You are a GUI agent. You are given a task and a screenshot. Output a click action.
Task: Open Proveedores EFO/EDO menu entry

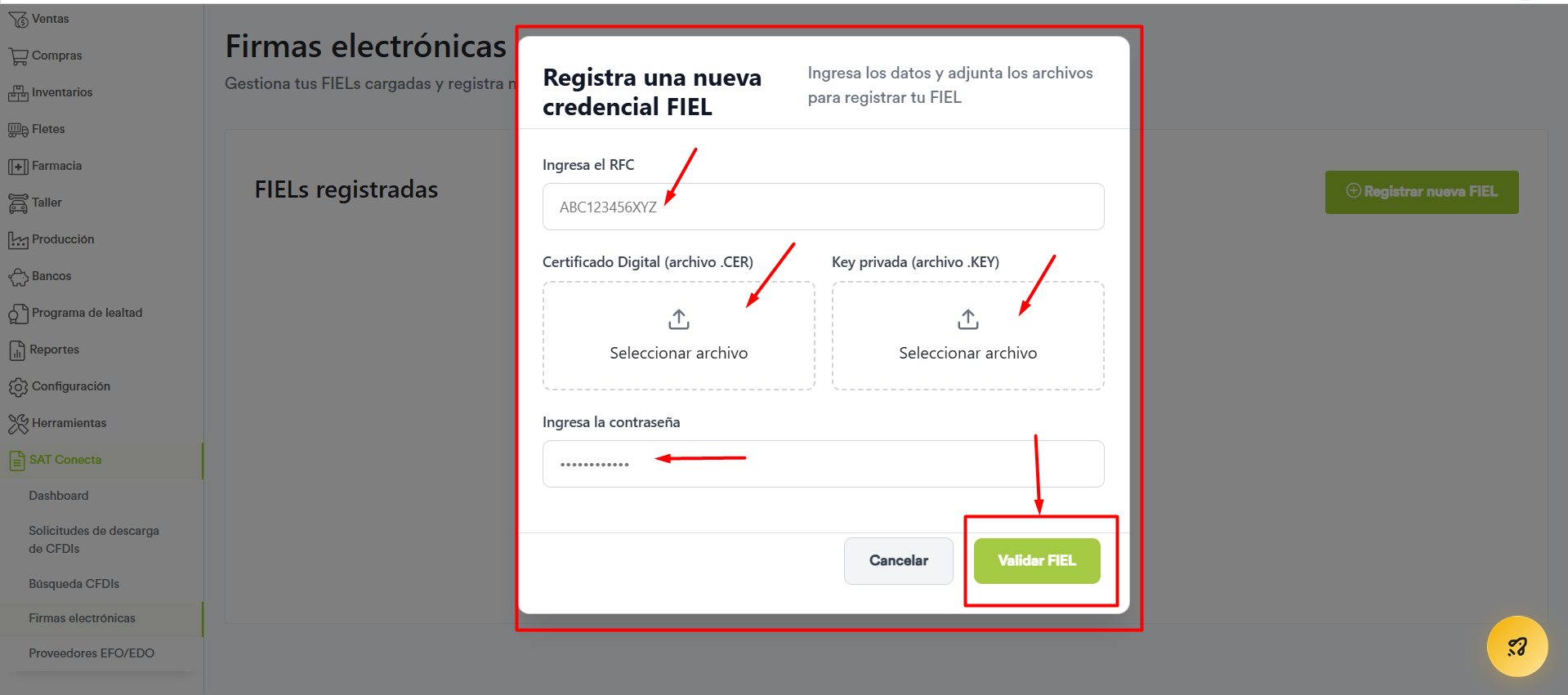point(92,653)
